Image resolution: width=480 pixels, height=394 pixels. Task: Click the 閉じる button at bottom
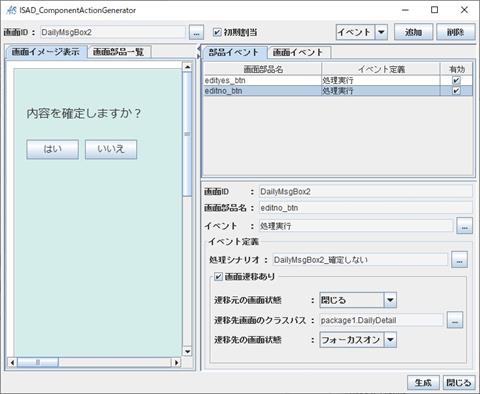(459, 383)
